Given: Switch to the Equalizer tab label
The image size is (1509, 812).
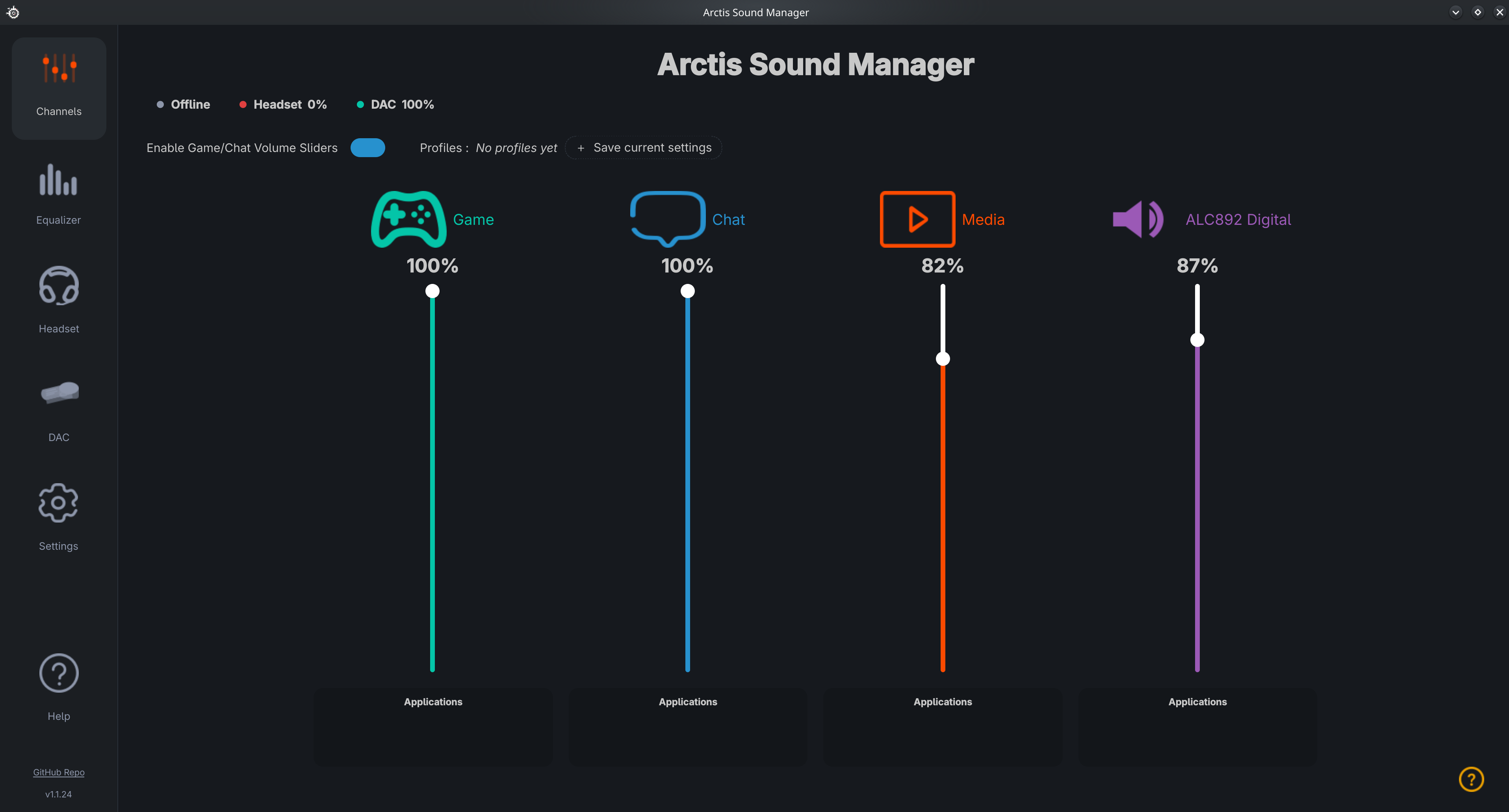Looking at the screenshot, I should (x=59, y=220).
